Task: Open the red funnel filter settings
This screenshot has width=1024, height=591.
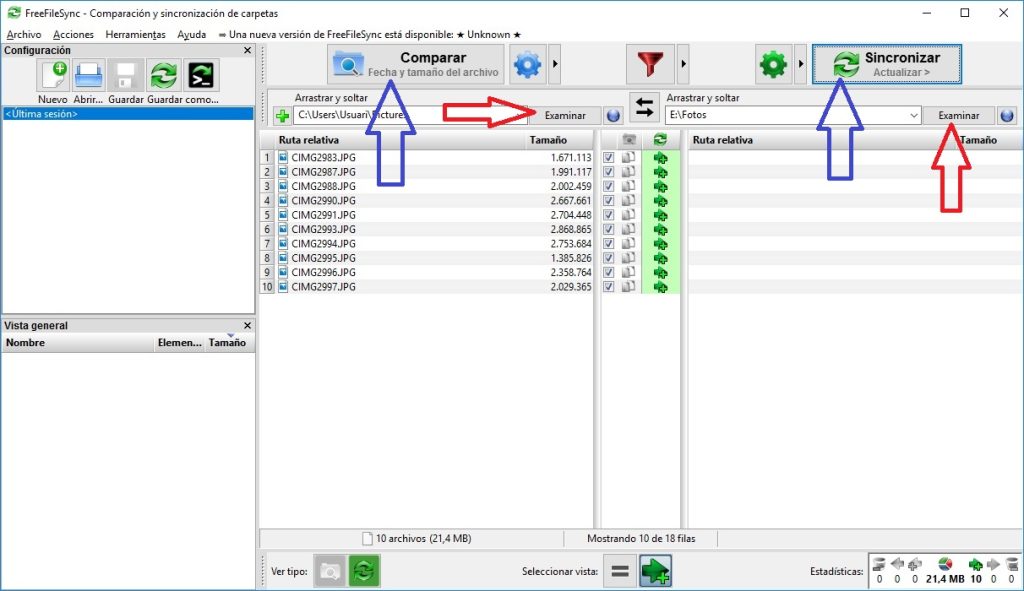Action: point(650,64)
